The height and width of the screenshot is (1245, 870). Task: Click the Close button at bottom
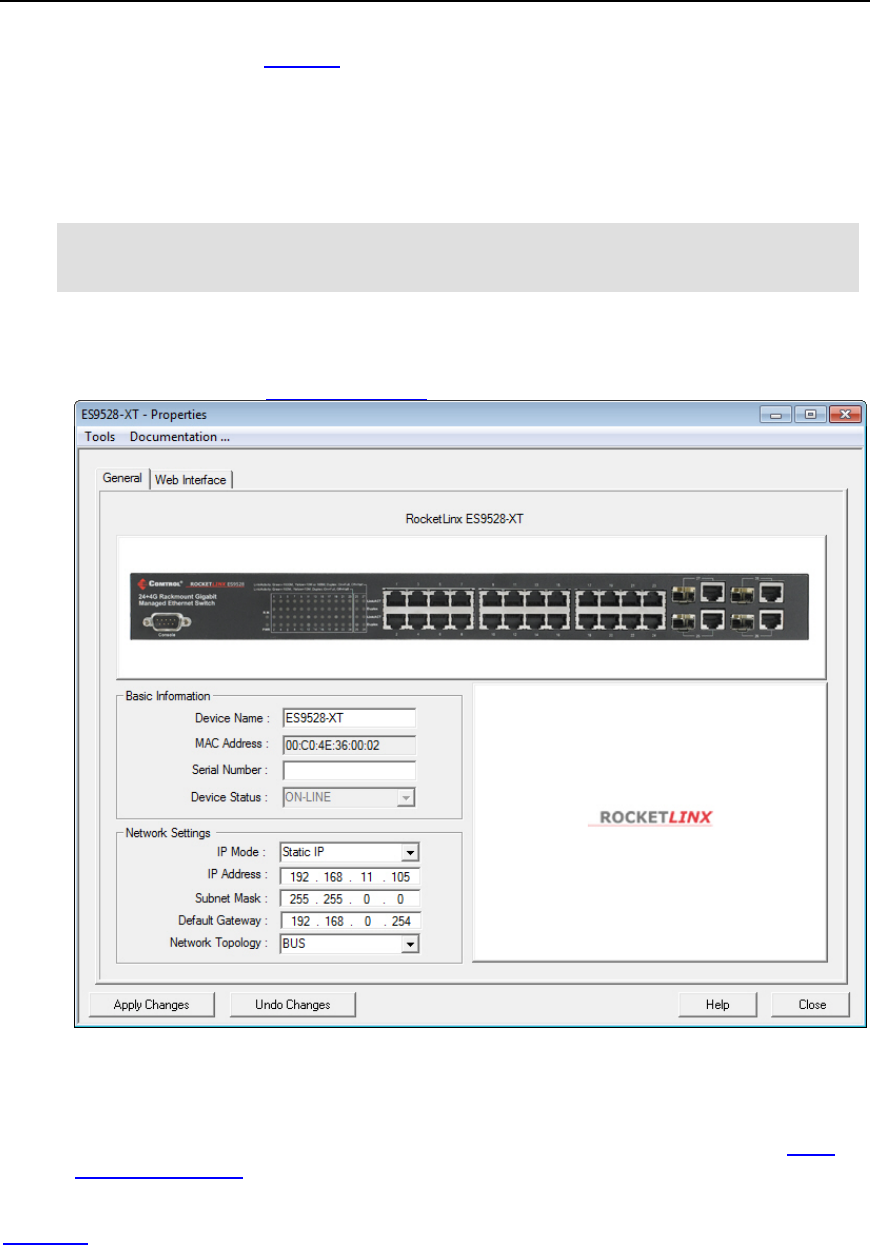pyautogui.click(x=811, y=1004)
